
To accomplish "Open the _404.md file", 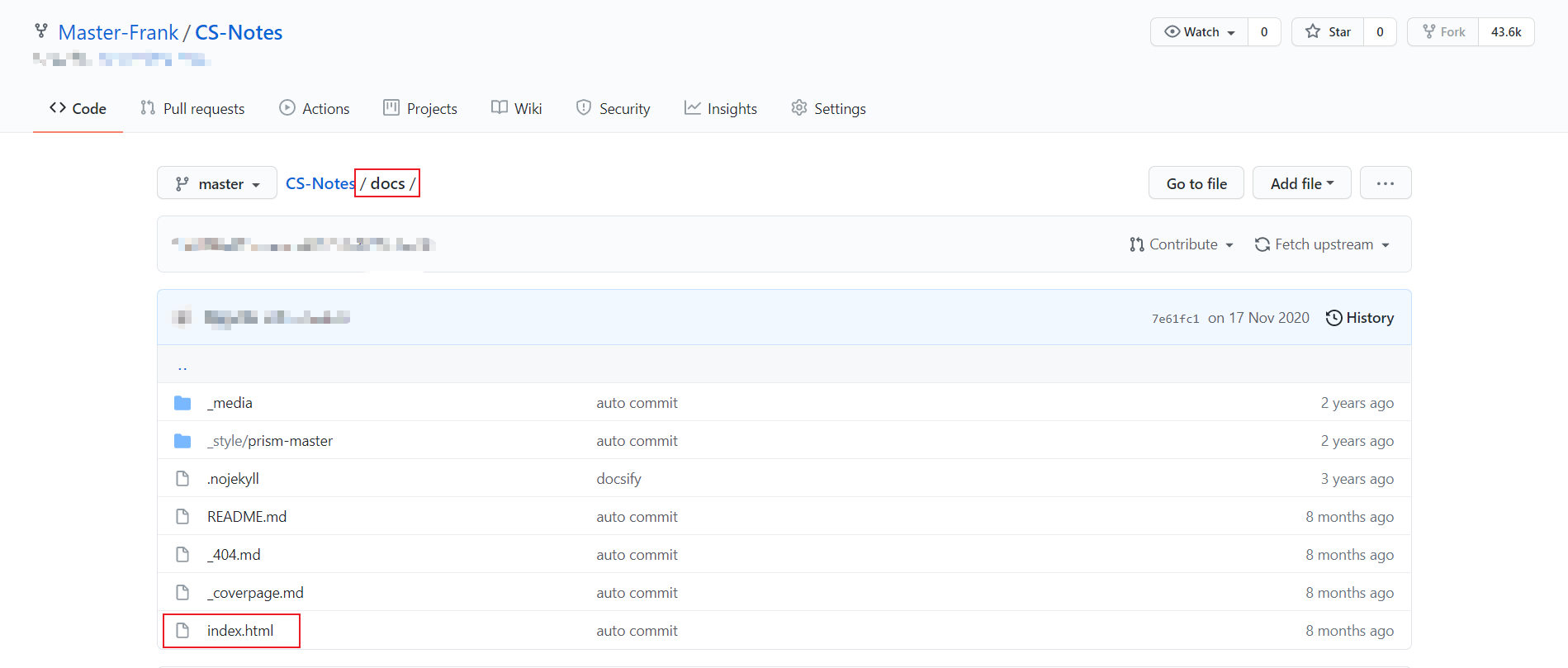I will coord(234,555).
